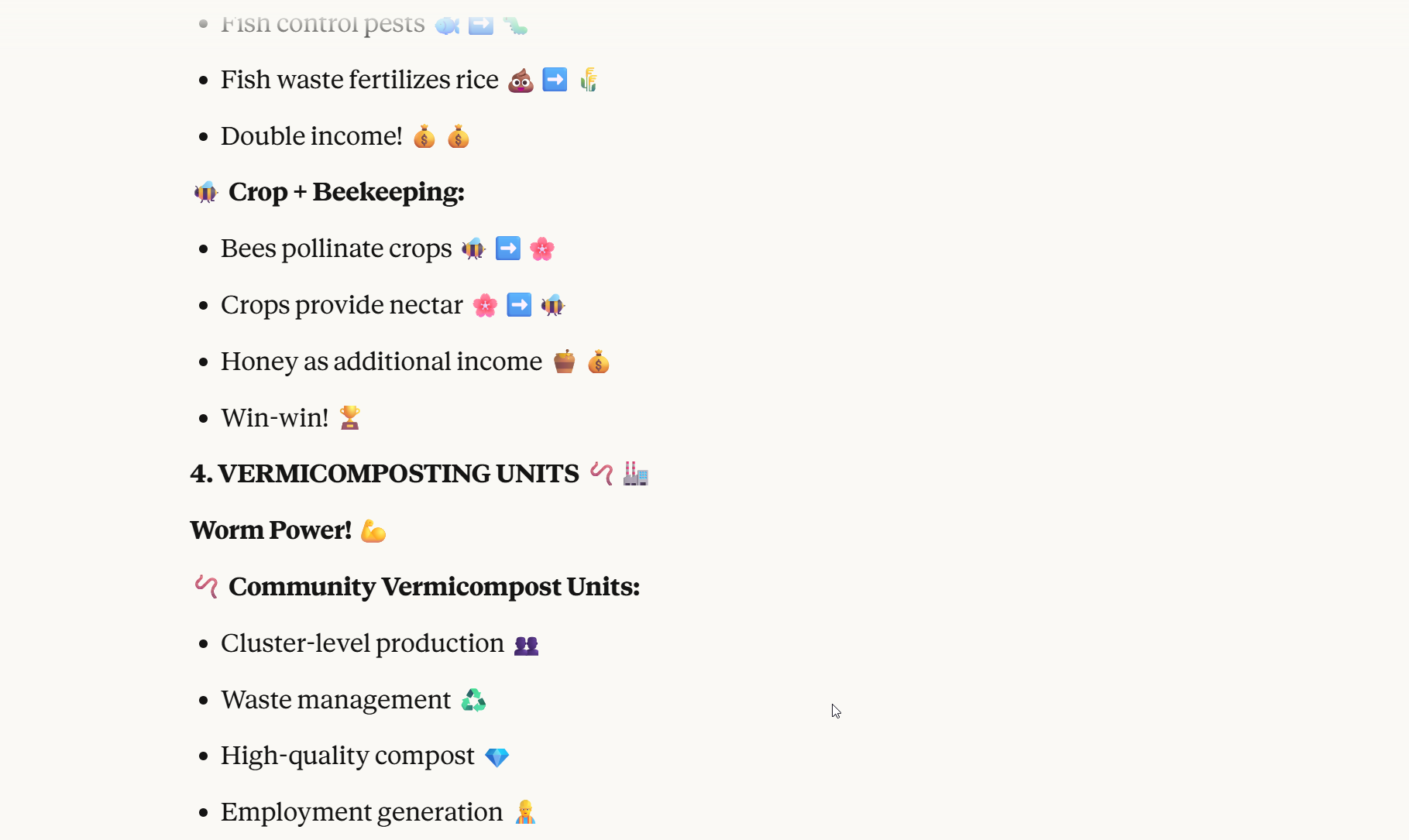Click the green recycling symbol emoji

click(x=473, y=701)
